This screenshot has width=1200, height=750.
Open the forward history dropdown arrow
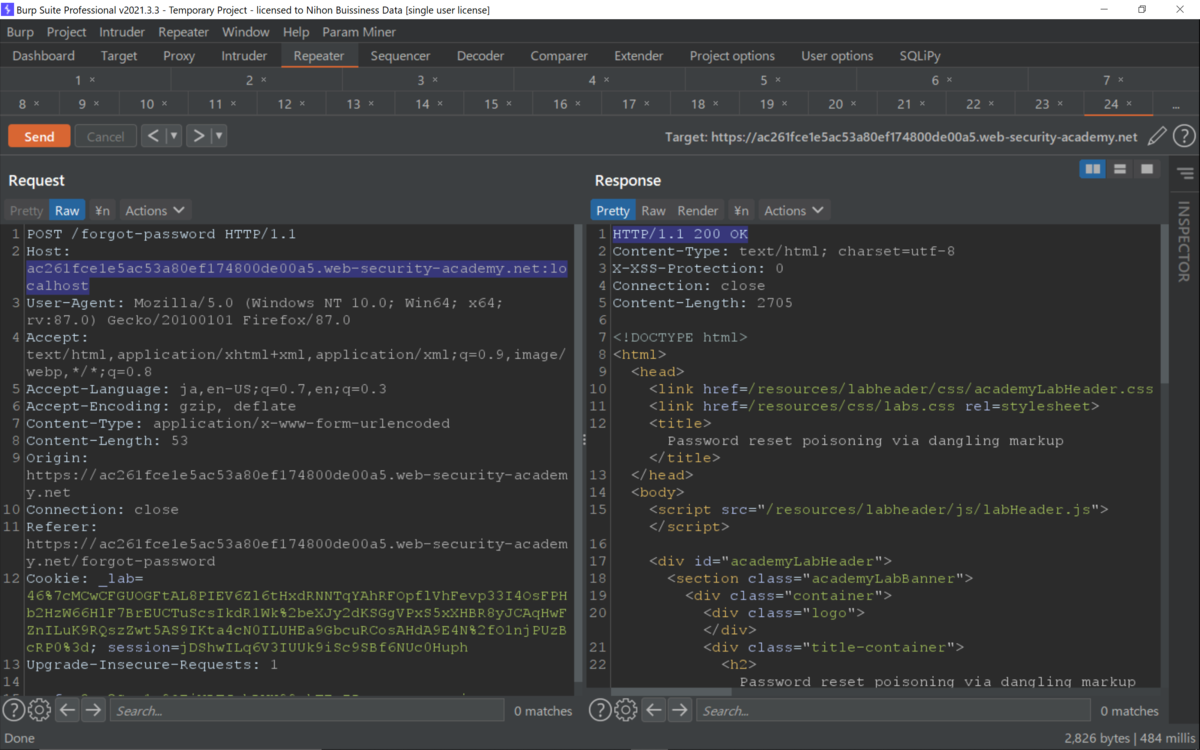point(219,136)
